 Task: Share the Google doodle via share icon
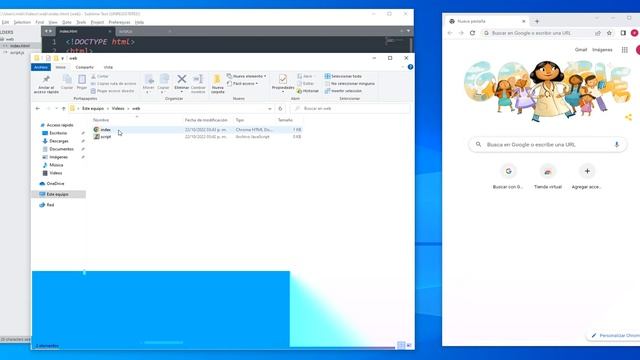click(x=628, y=118)
